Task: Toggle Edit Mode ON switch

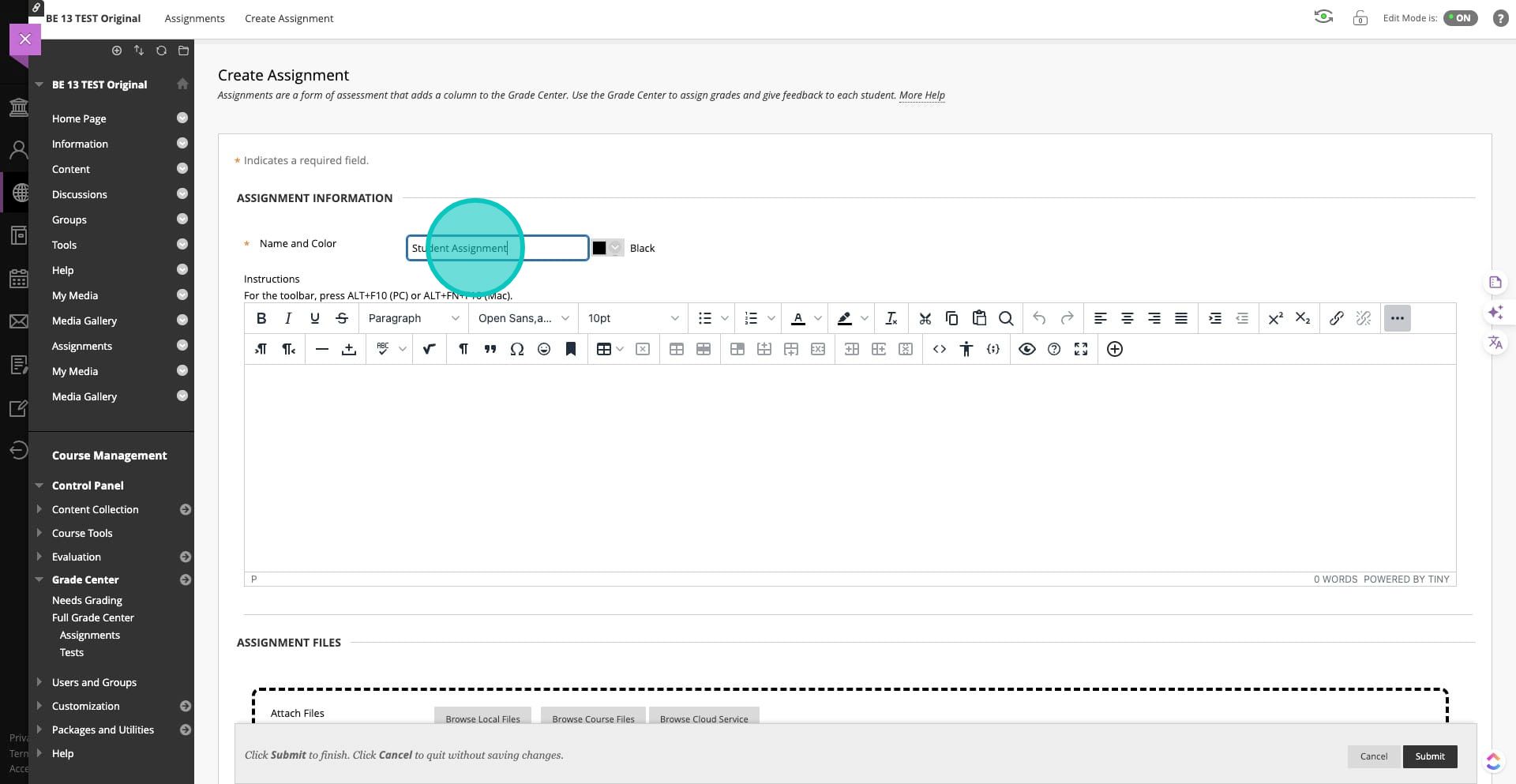Action: click(1460, 18)
